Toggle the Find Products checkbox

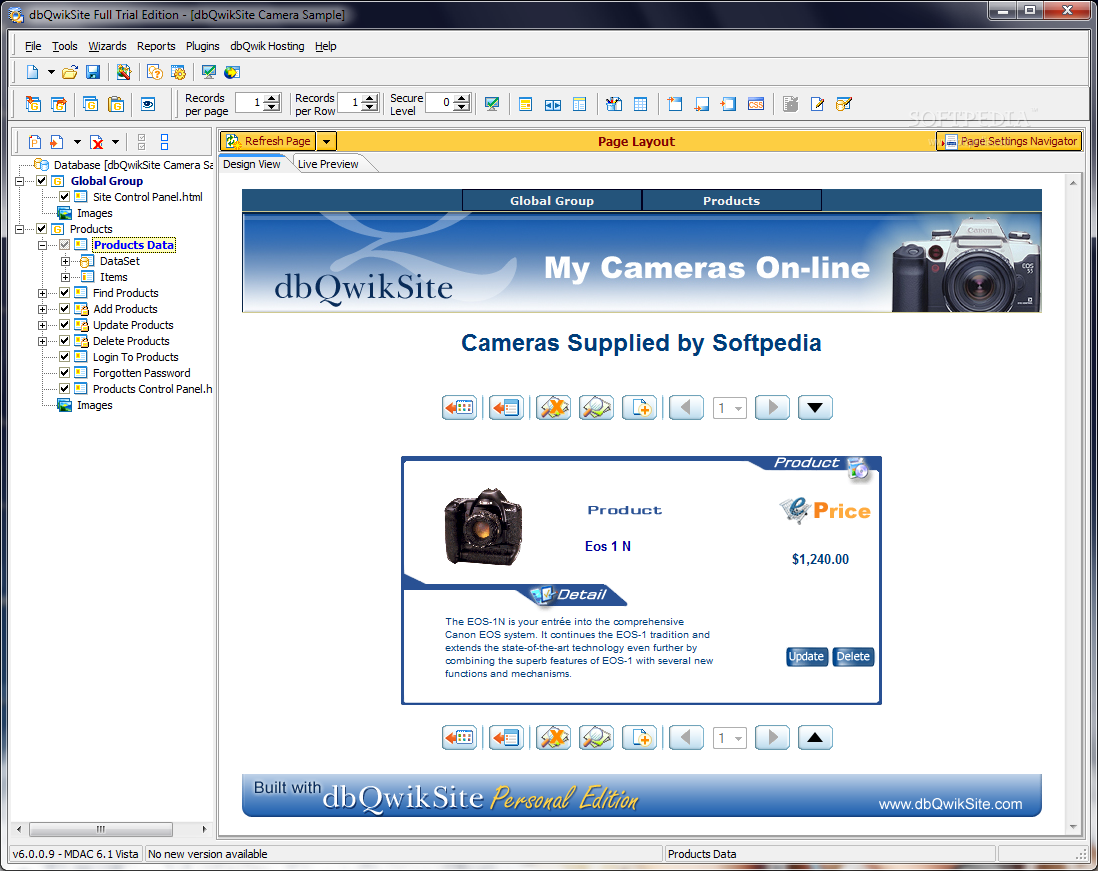pos(64,293)
